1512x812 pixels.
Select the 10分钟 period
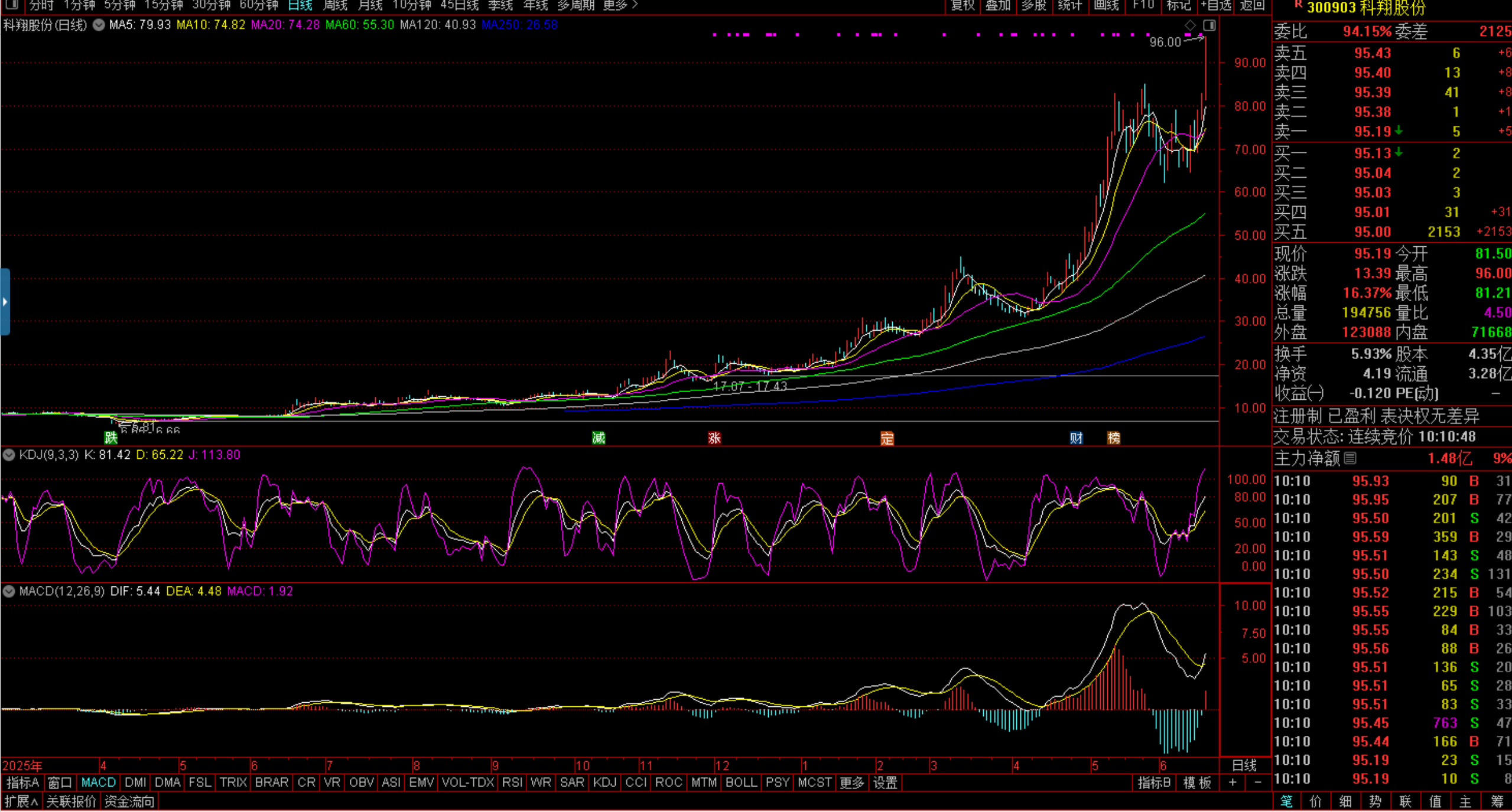(412, 5)
